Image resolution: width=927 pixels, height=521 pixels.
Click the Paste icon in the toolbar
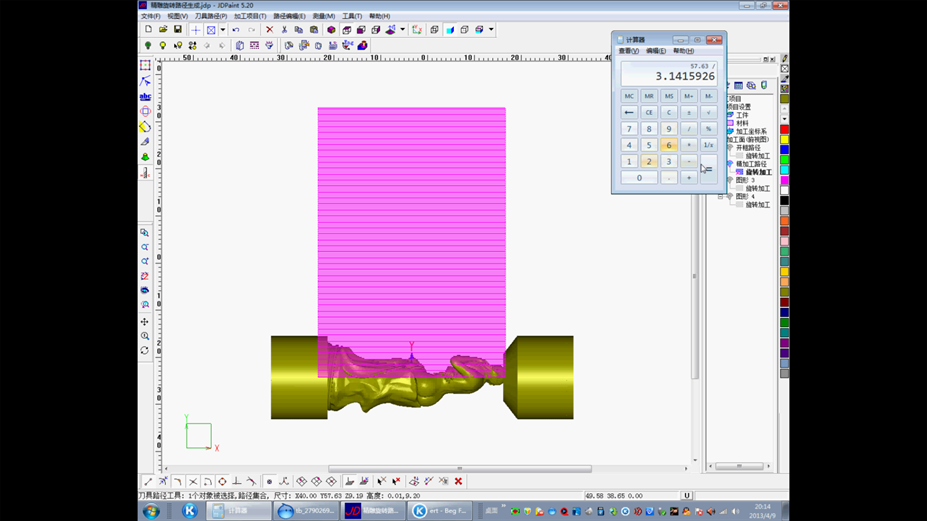[x=314, y=30]
